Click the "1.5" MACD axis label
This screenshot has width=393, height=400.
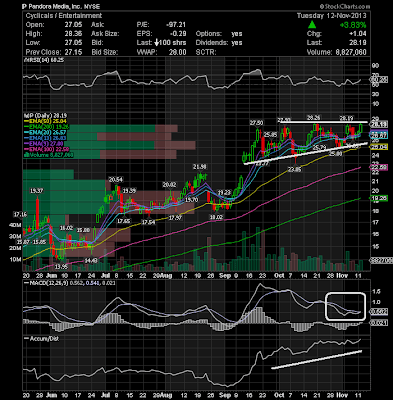coord(377,291)
